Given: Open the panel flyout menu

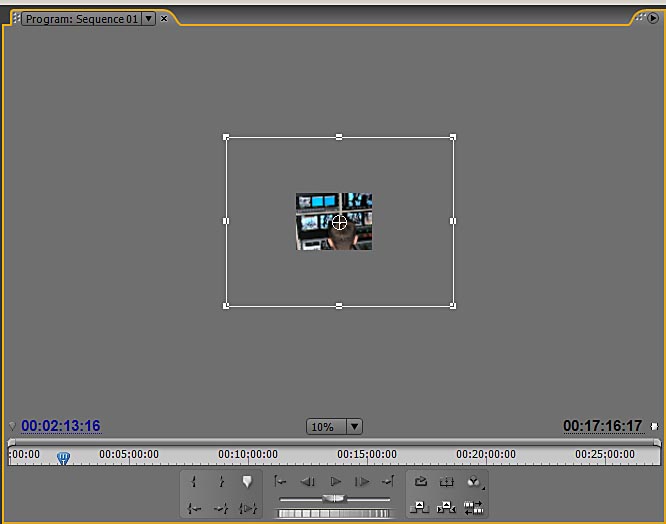Looking at the screenshot, I should point(653,18).
